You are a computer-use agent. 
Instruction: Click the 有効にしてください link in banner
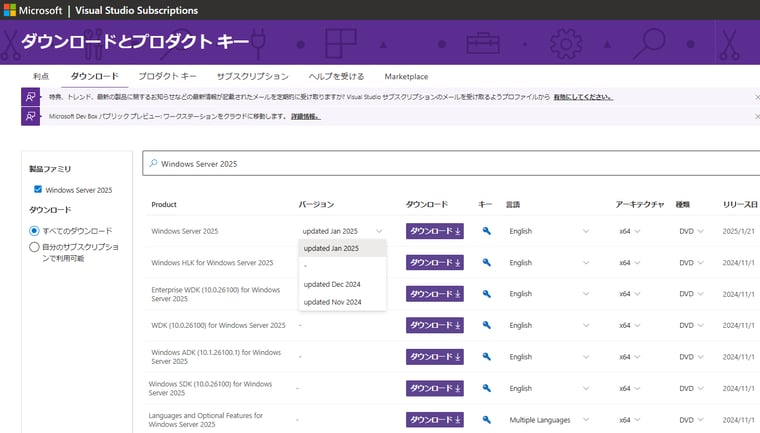tap(583, 97)
